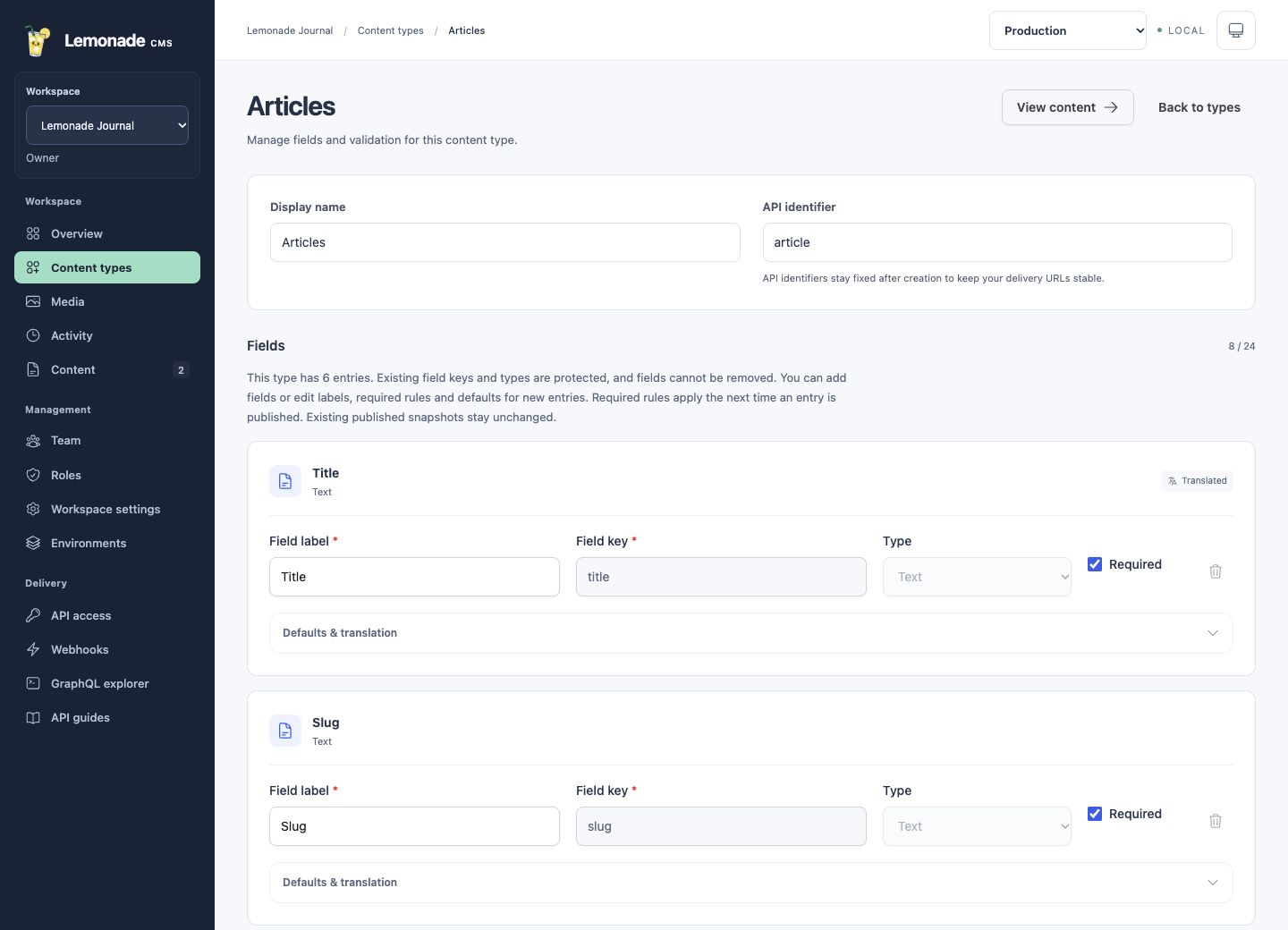Screen dimensions: 1288x930
Task: Click the API access key icon
Action: (x=33, y=615)
